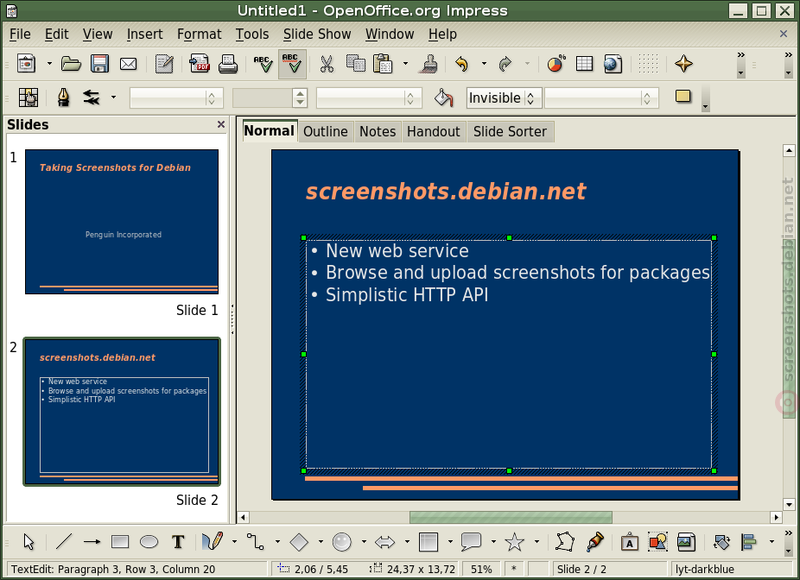Expand the Connector tool dropdown arrow
Screen dimensions: 800x580
coord(277,541)
